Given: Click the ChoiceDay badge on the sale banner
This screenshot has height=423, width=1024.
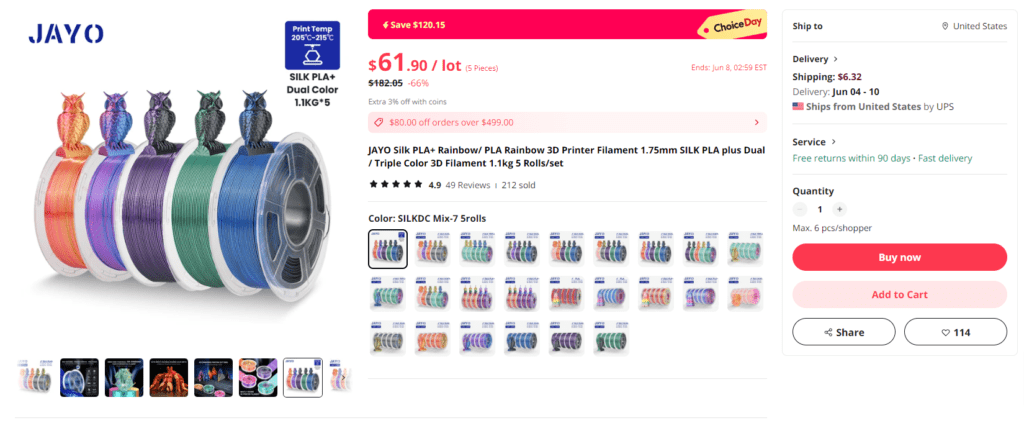Looking at the screenshot, I should pyautogui.click(x=732, y=27).
